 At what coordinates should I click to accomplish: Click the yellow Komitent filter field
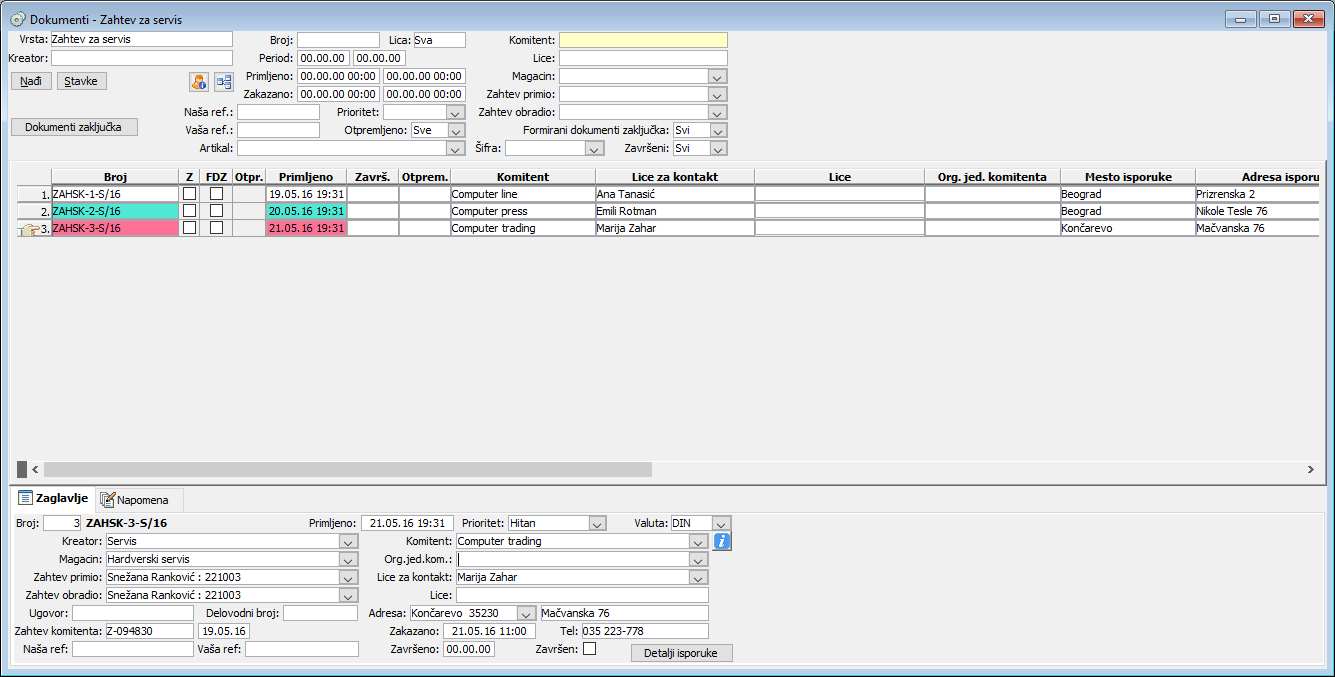pyautogui.click(x=643, y=40)
